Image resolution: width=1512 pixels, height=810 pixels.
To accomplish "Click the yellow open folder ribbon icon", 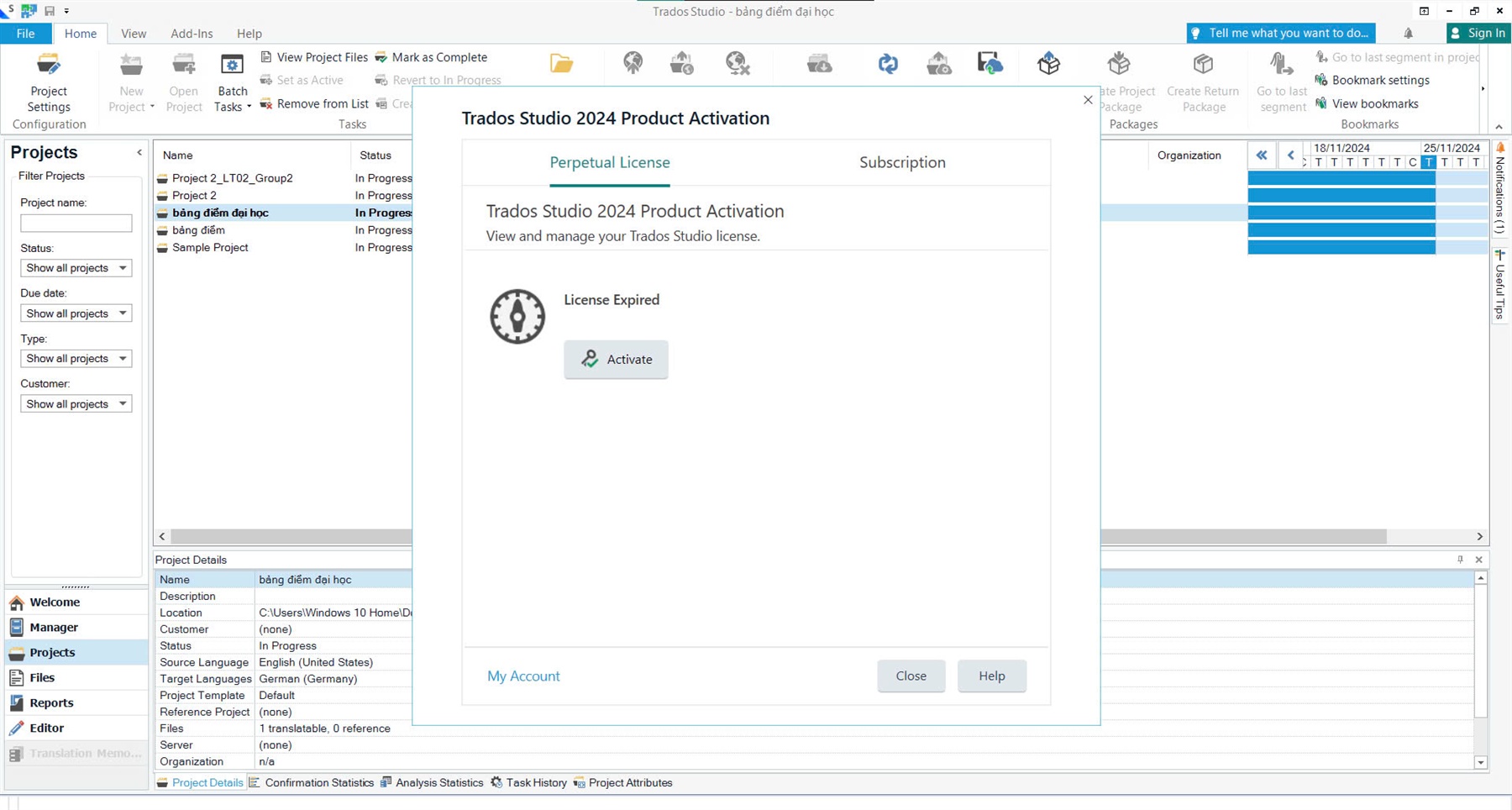I will (x=561, y=63).
